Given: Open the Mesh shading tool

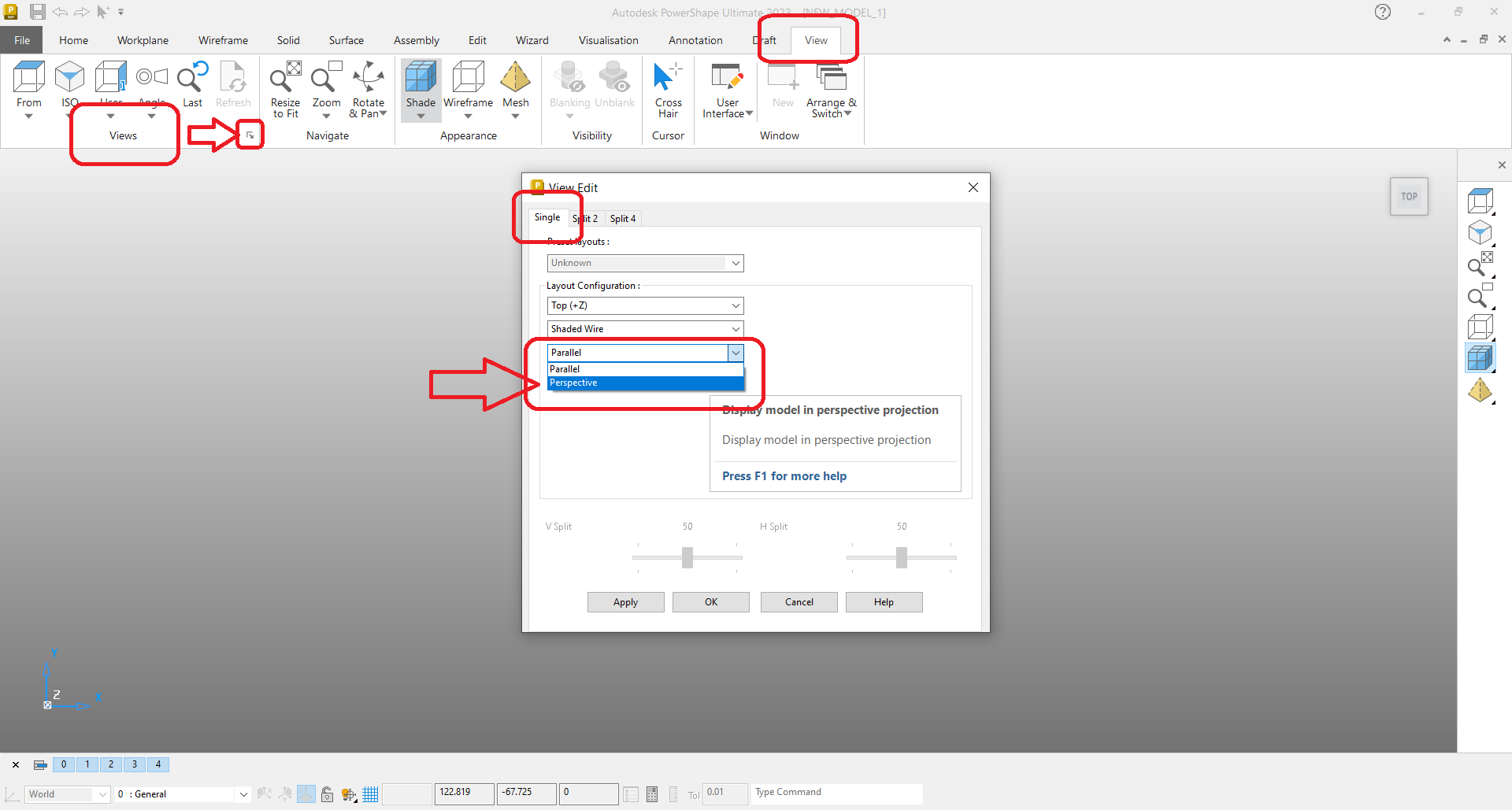Looking at the screenshot, I should tap(516, 87).
